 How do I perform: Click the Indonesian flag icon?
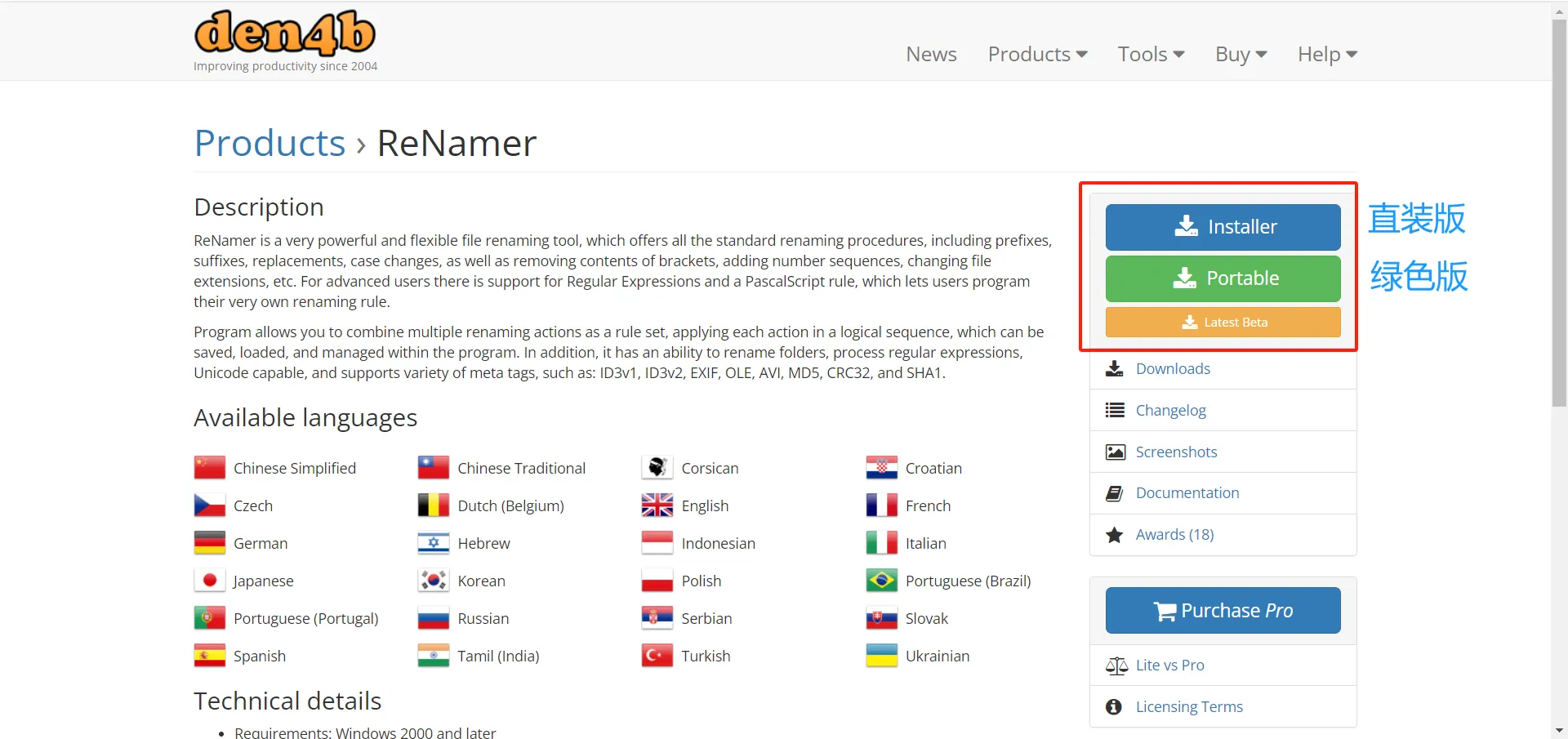pos(657,543)
